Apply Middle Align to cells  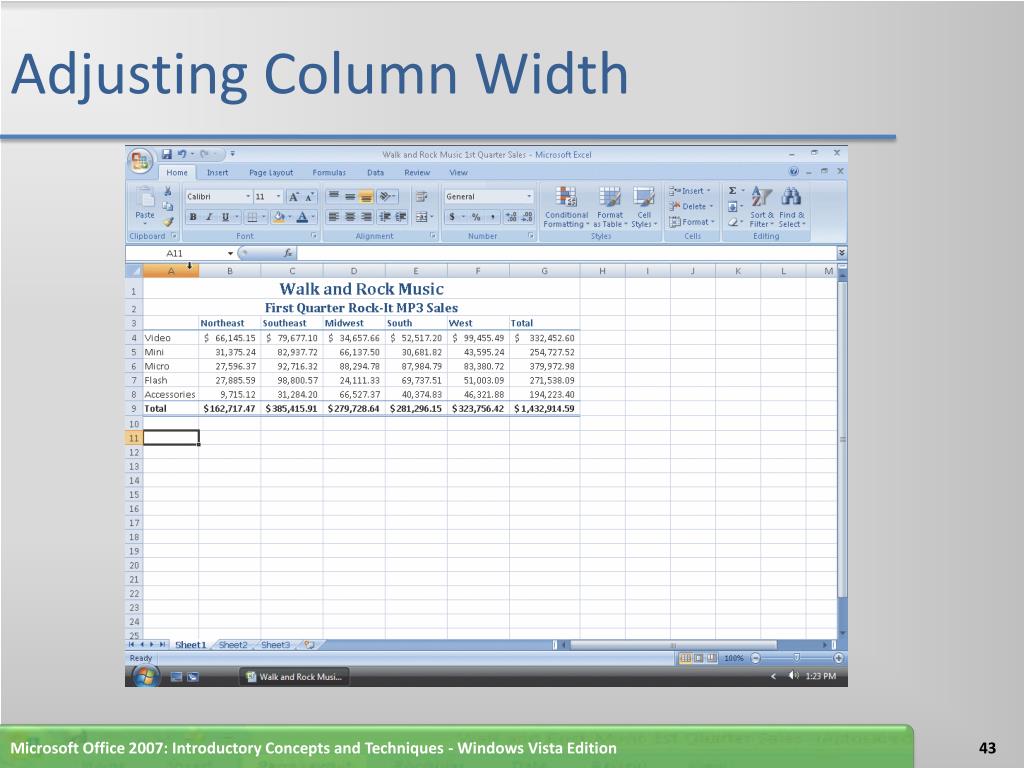point(350,196)
